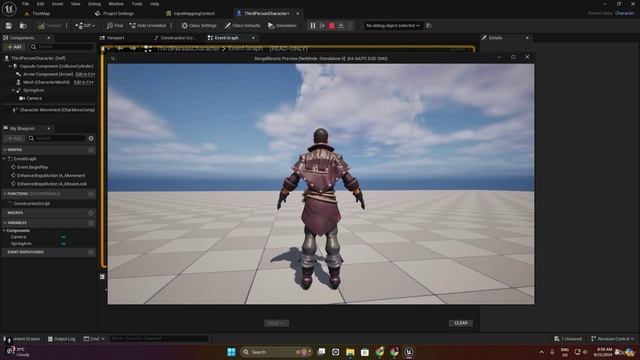Select the Arrow Component row
The image size is (640, 360).
48,74
